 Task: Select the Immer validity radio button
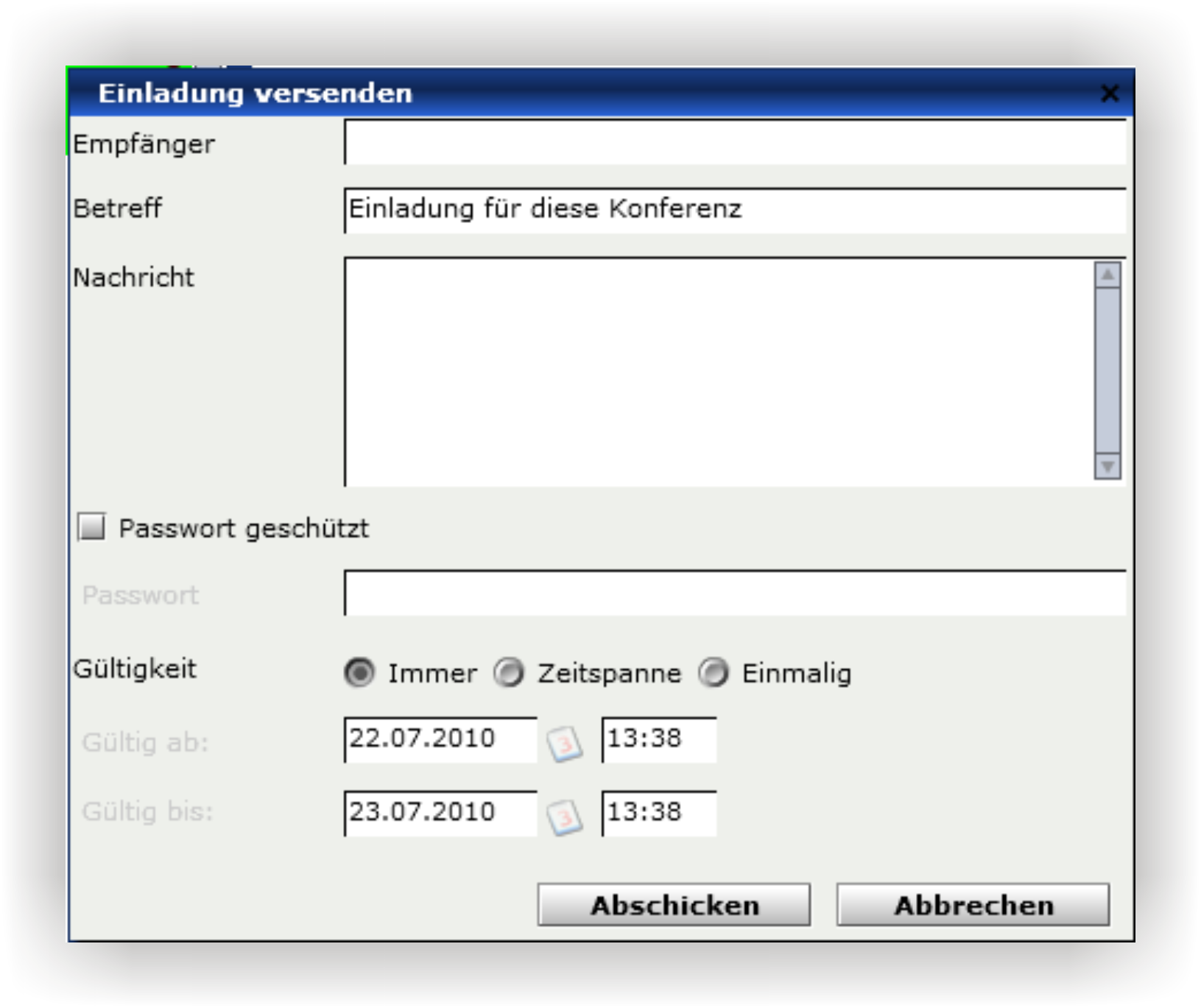tap(359, 672)
